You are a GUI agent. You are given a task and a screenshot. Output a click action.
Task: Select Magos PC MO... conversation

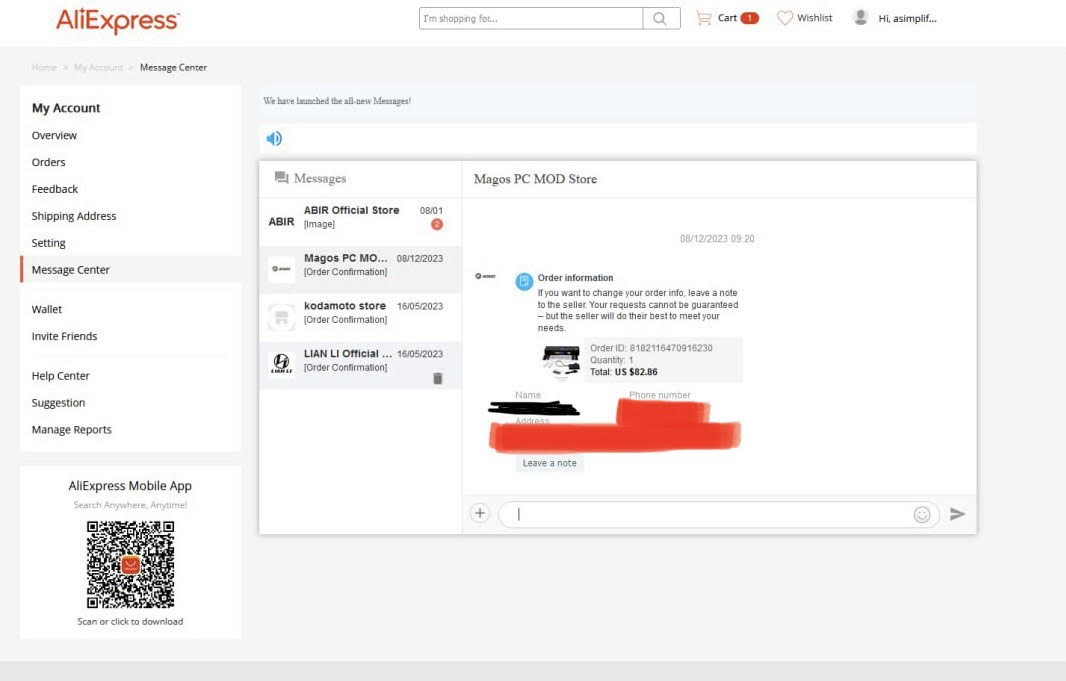[360, 269]
